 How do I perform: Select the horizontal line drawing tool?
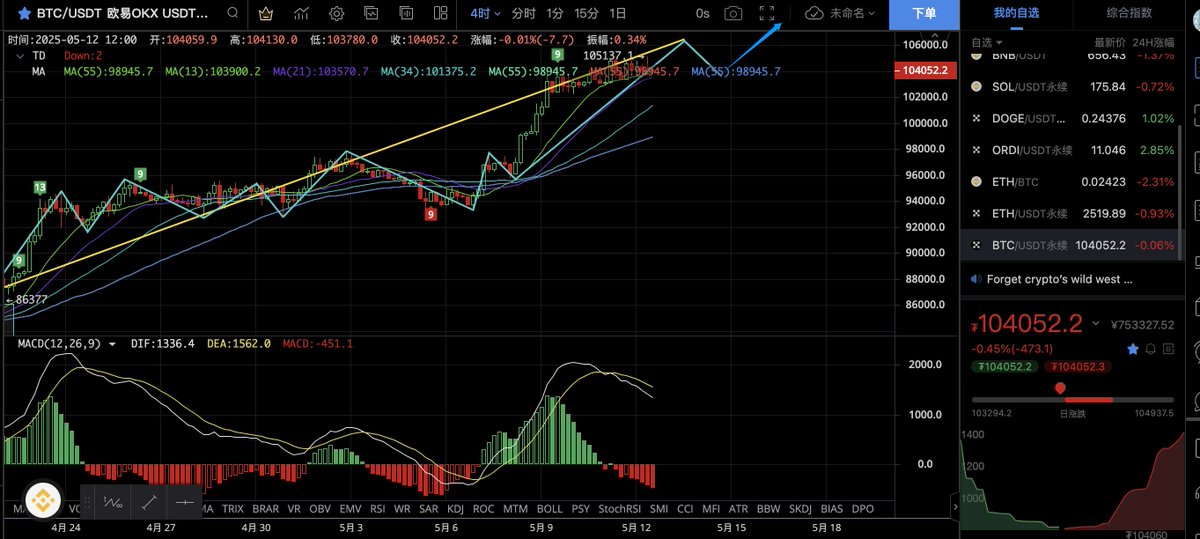coord(184,502)
